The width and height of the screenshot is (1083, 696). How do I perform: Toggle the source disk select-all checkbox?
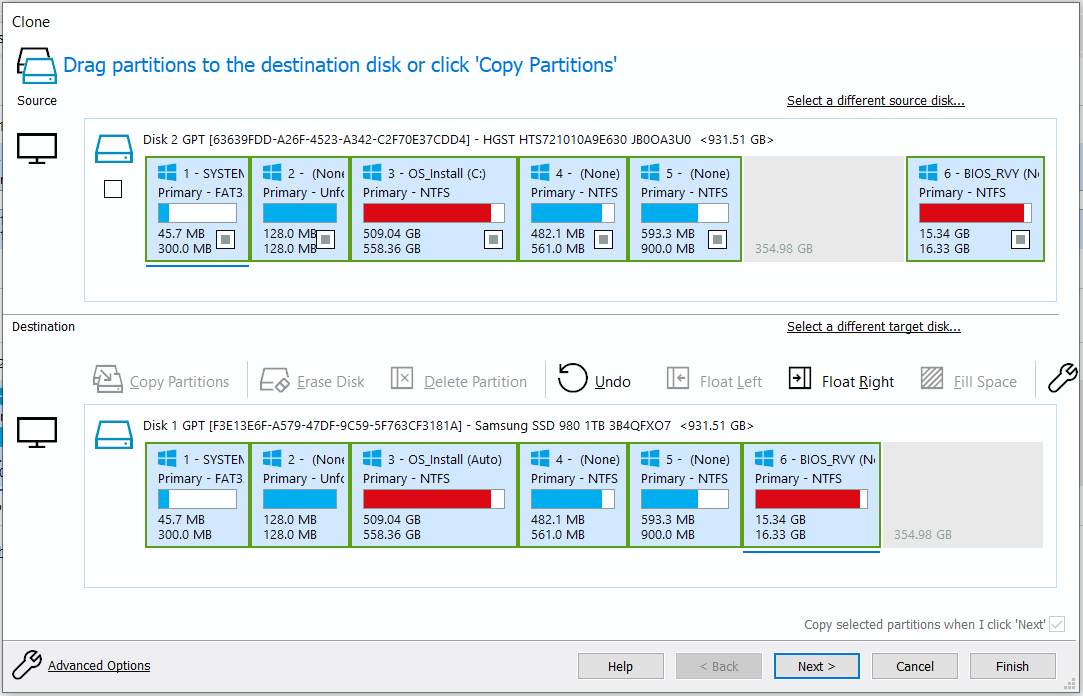tap(113, 189)
